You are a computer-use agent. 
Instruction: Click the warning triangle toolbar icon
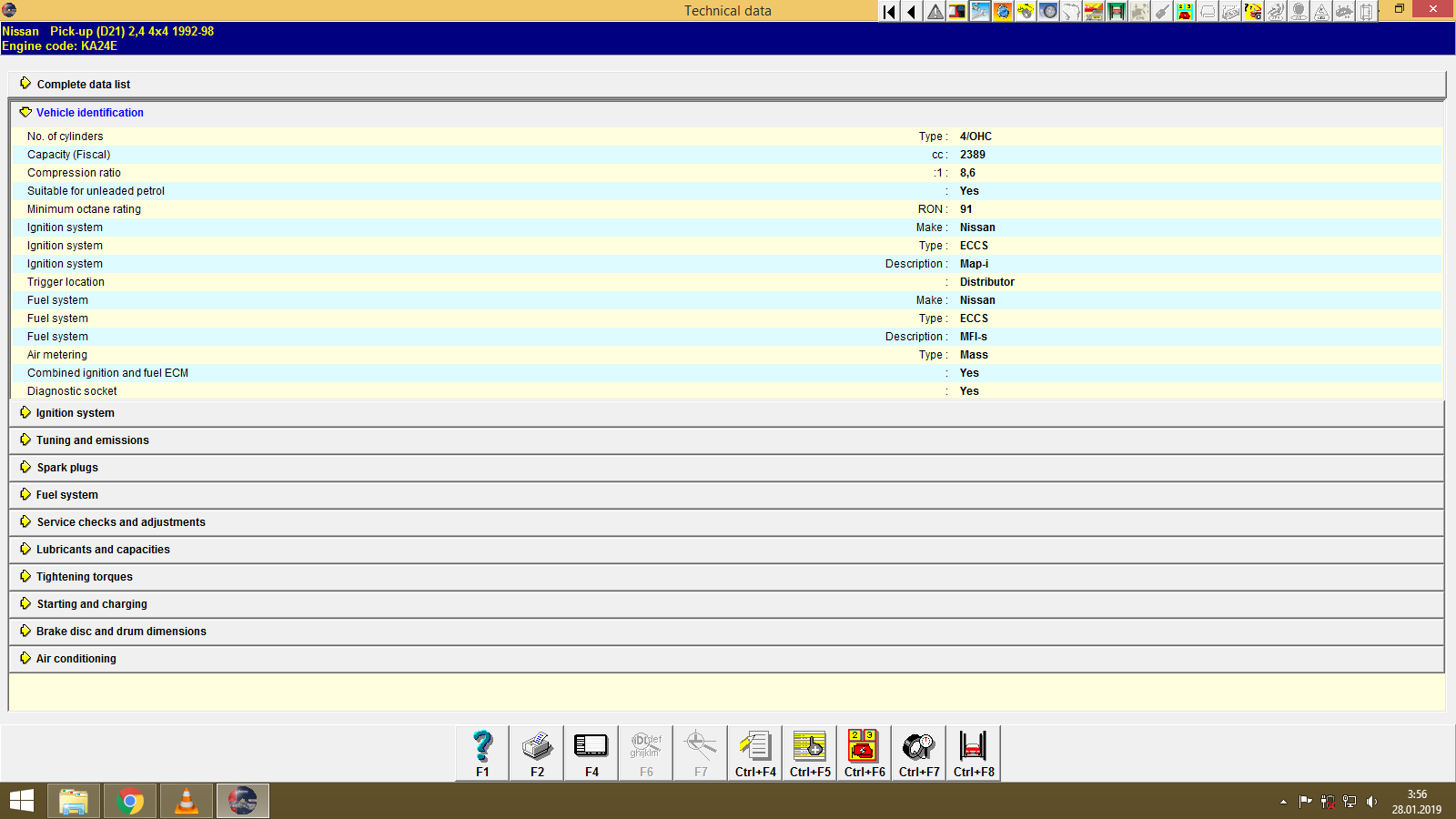coord(934,12)
